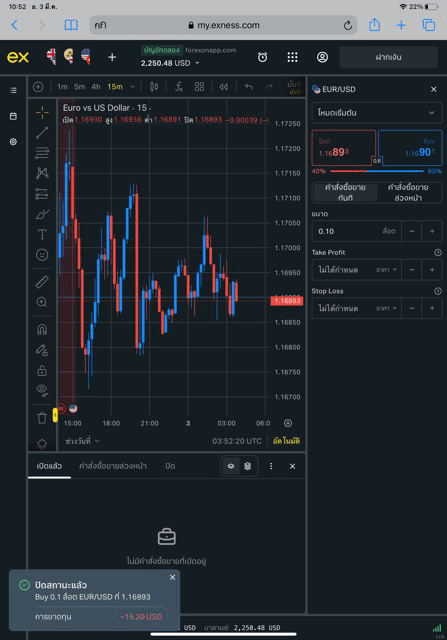Screen dimensions: 447x640
Task: Toggle auto scale อัตโนมัติ on chart
Action: 286,441
